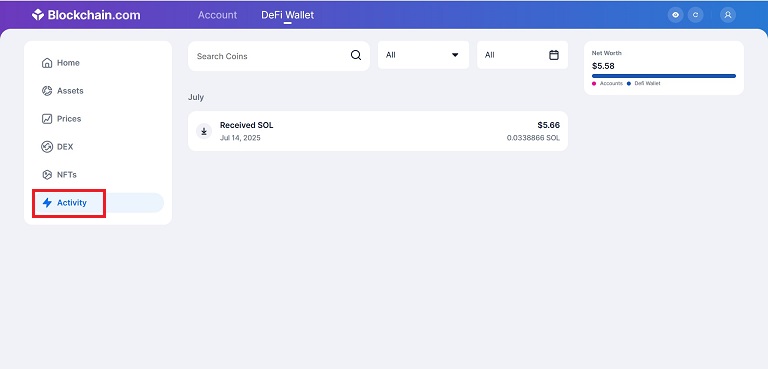
Task: Click the refresh icon in header
Action: pyautogui.click(x=696, y=15)
